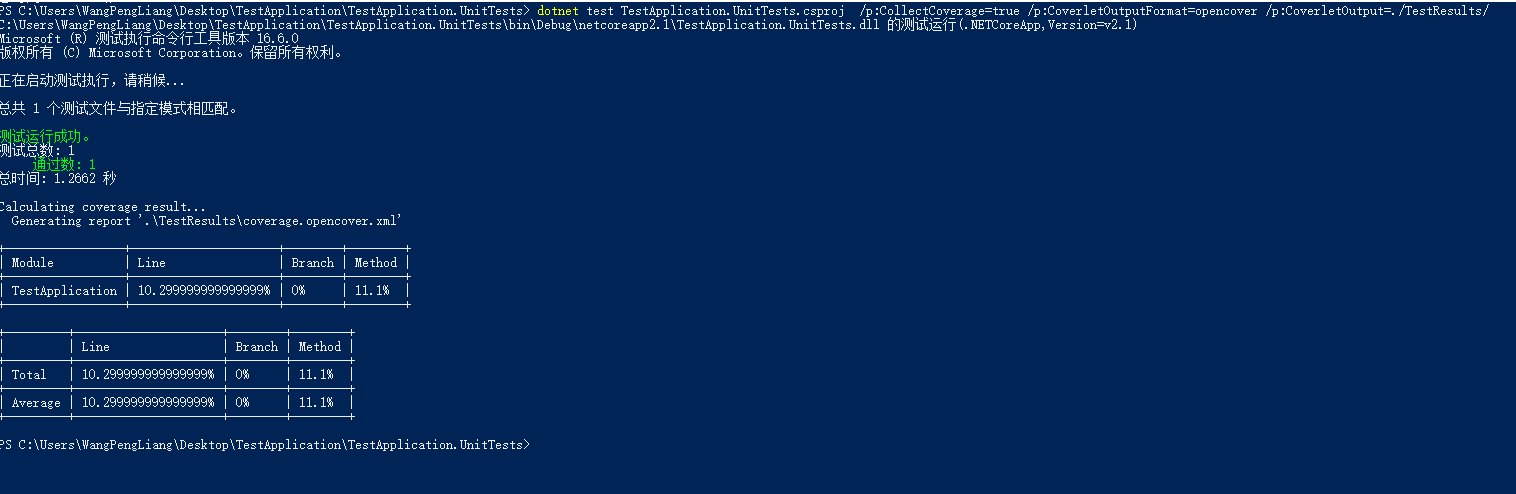Click the final PowerShell prompt line
Image resolution: width=1516 pixels, height=494 pixels.
265,444
